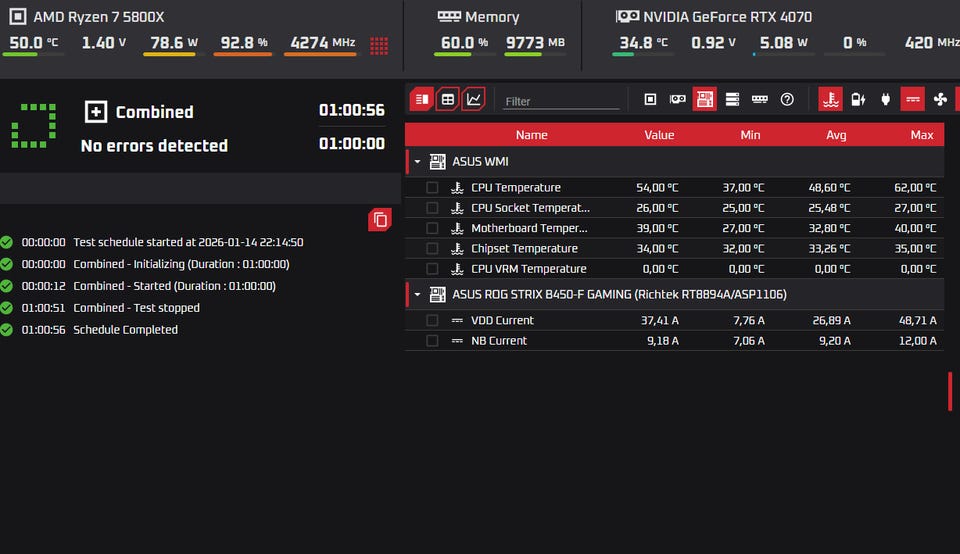Click the NVIDIA GeForce RTX 4070 title
Image resolution: width=960 pixels, height=554 pixels.
tap(727, 17)
